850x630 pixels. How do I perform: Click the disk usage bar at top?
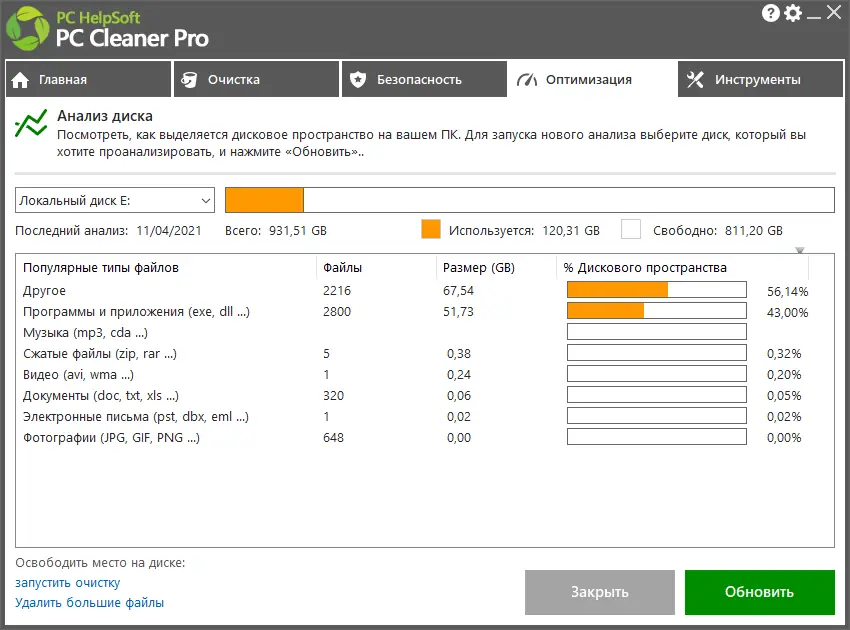pyautogui.click(x=530, y=200)
